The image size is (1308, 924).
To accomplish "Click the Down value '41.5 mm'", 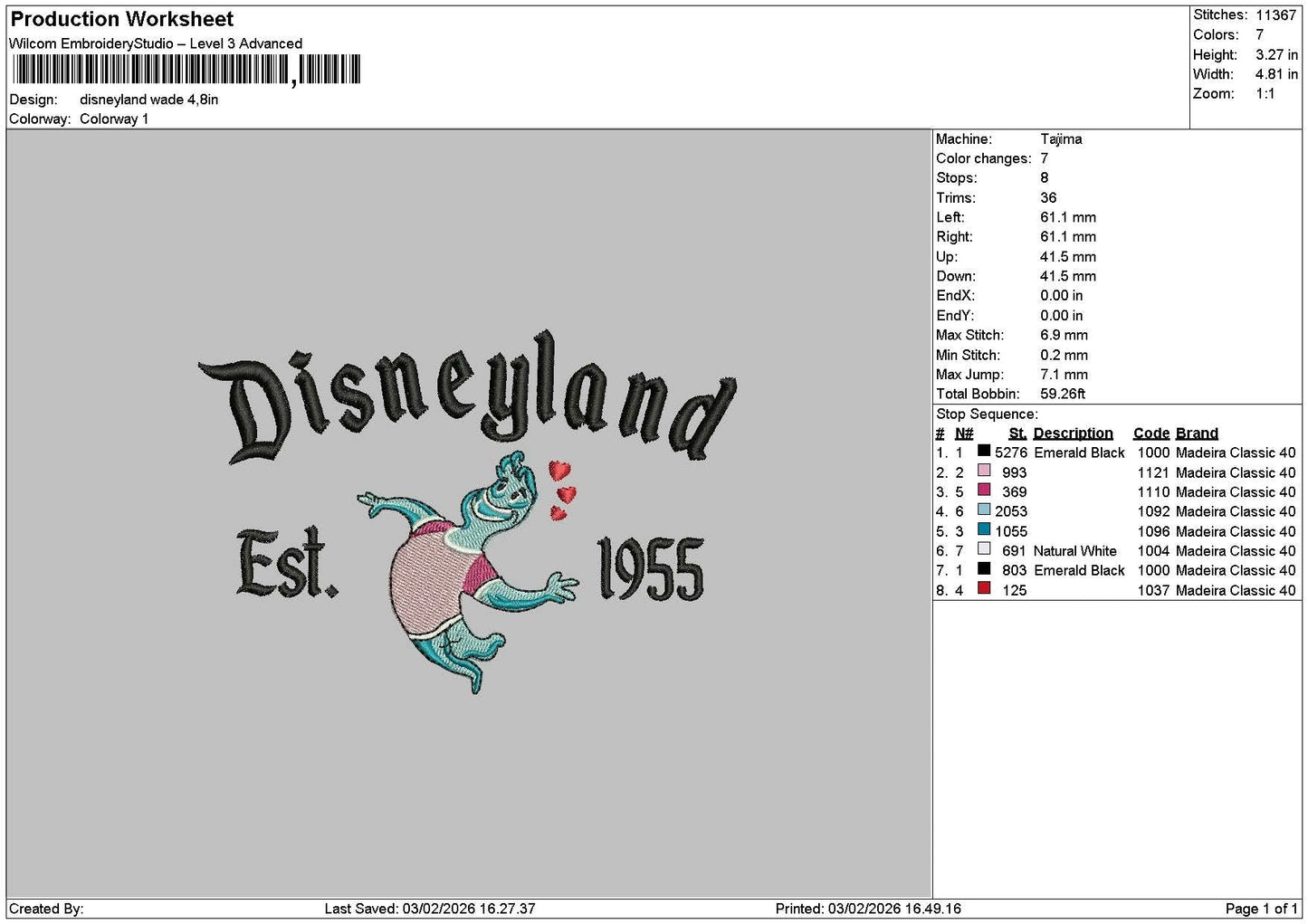I will (1068, 276).
